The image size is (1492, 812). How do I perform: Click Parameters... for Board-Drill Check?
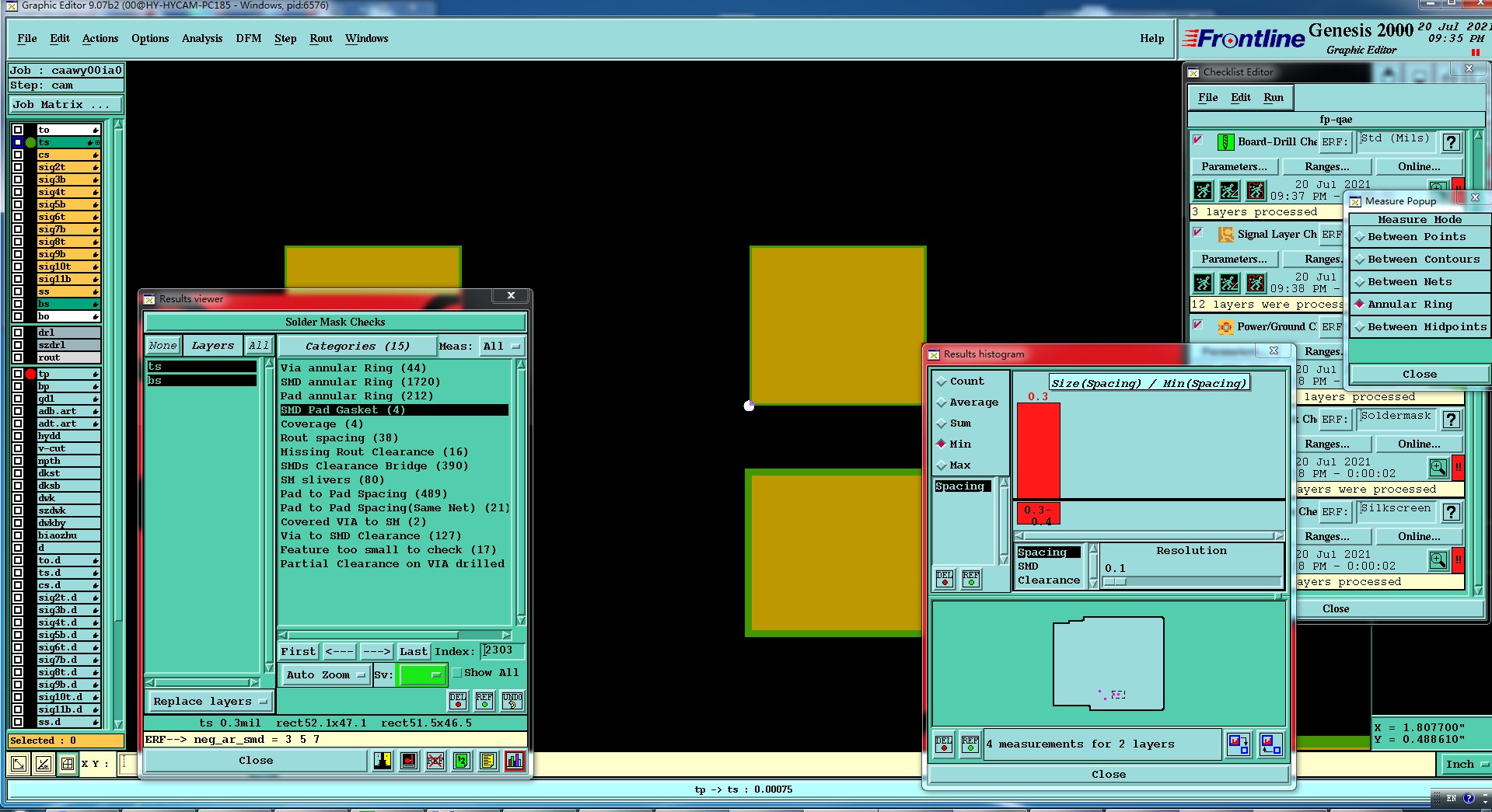click(1234, 167)
